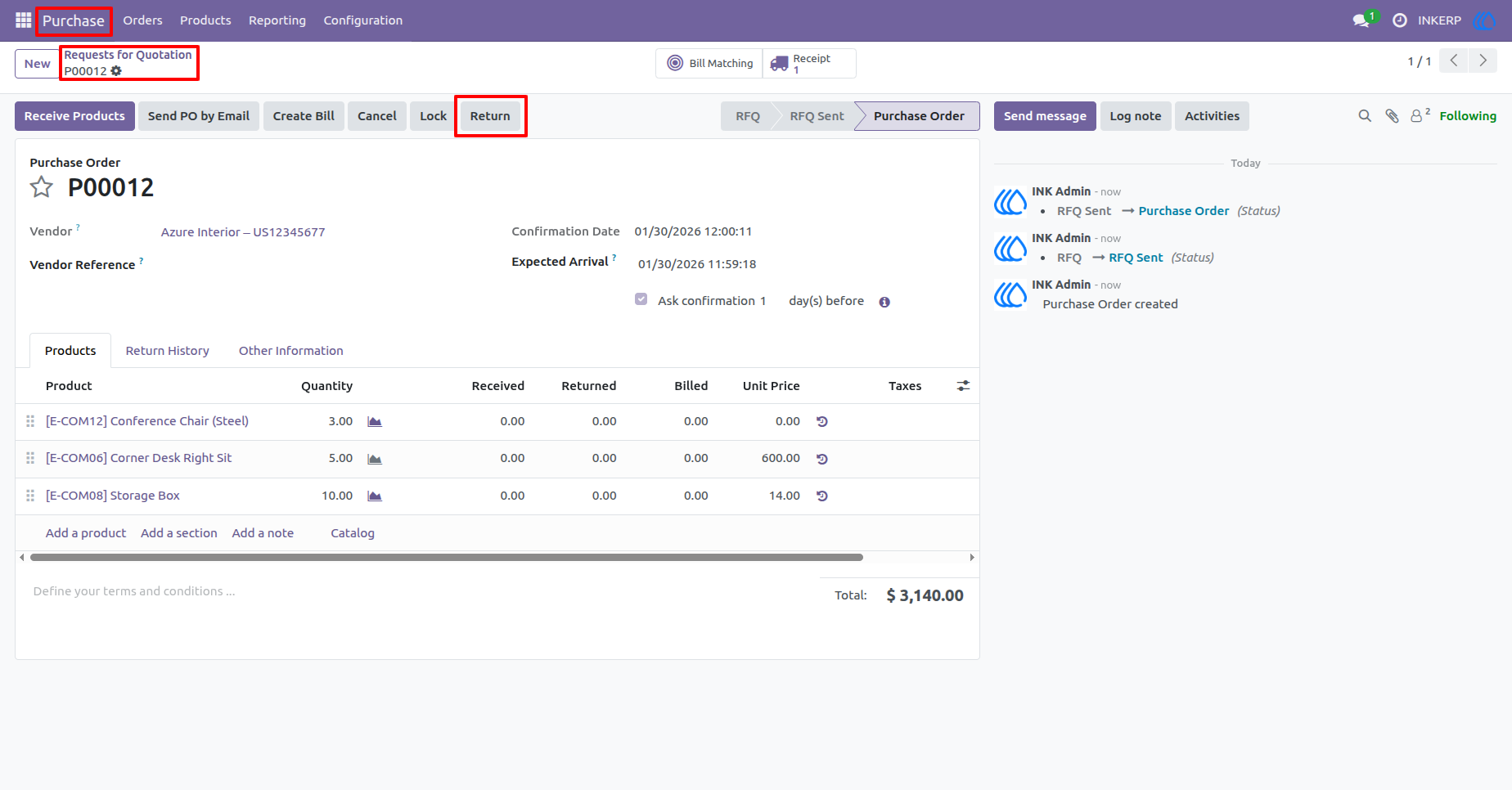Image resolution: width=1512 pixels, height=790 pixels.
Task: Search chatter messages with magnifier icon
Action: [1365, 116]
